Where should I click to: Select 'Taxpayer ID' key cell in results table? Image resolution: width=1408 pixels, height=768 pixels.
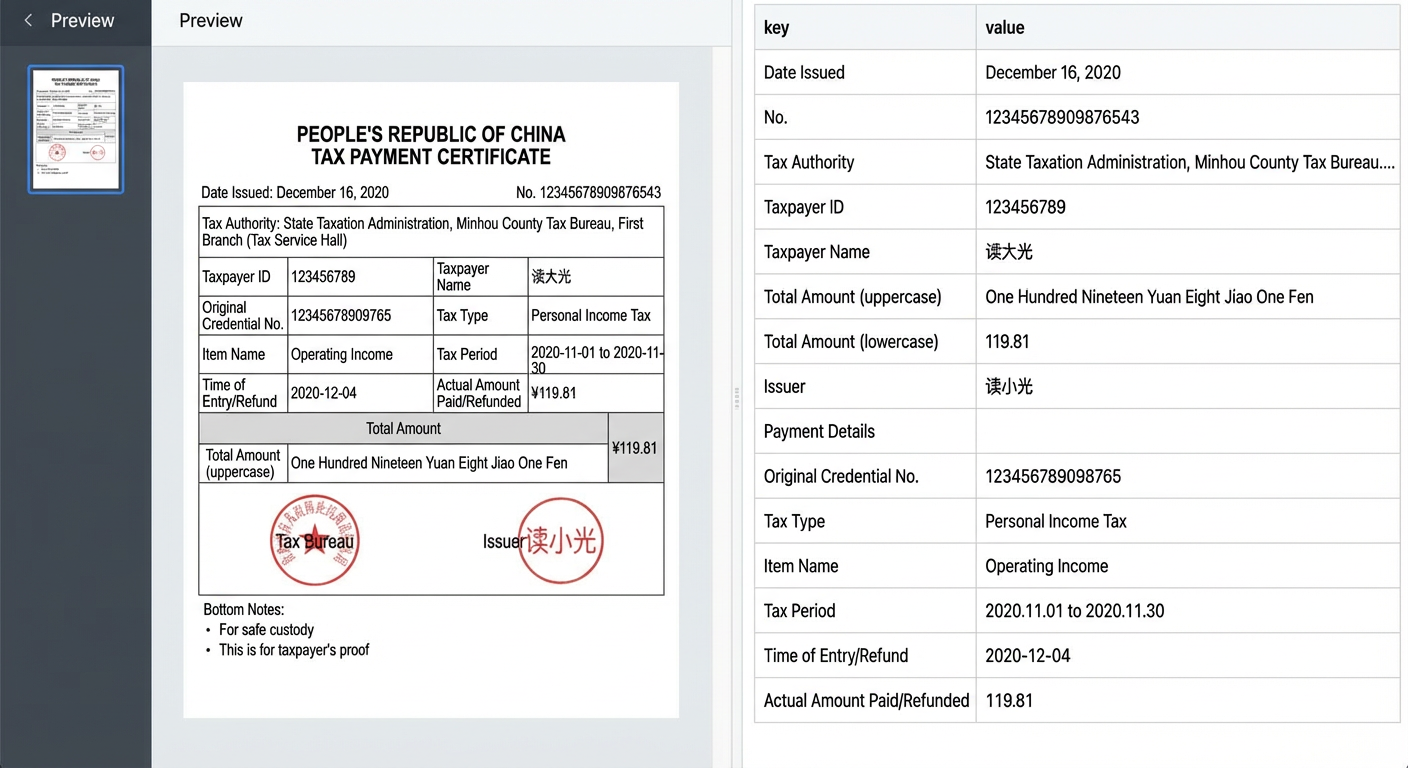(865, 207)
